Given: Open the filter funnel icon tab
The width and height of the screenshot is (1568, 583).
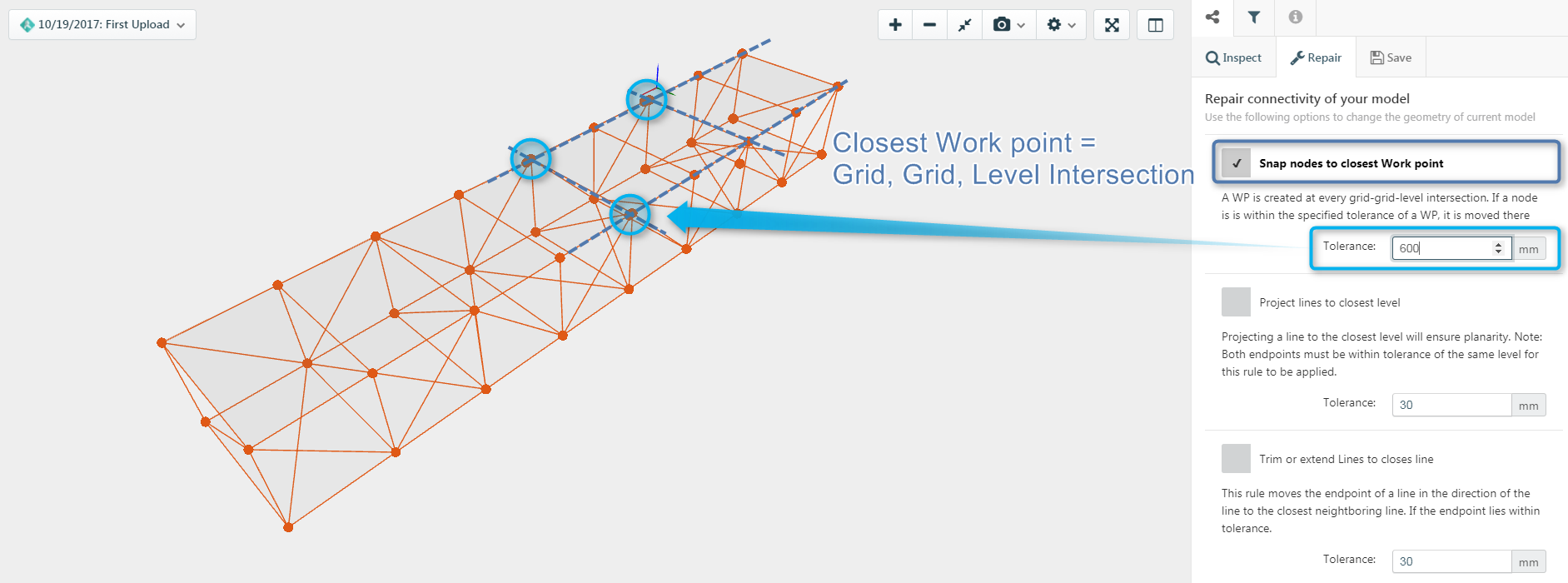Looking at the screenshot, I should coord(1253,17).
